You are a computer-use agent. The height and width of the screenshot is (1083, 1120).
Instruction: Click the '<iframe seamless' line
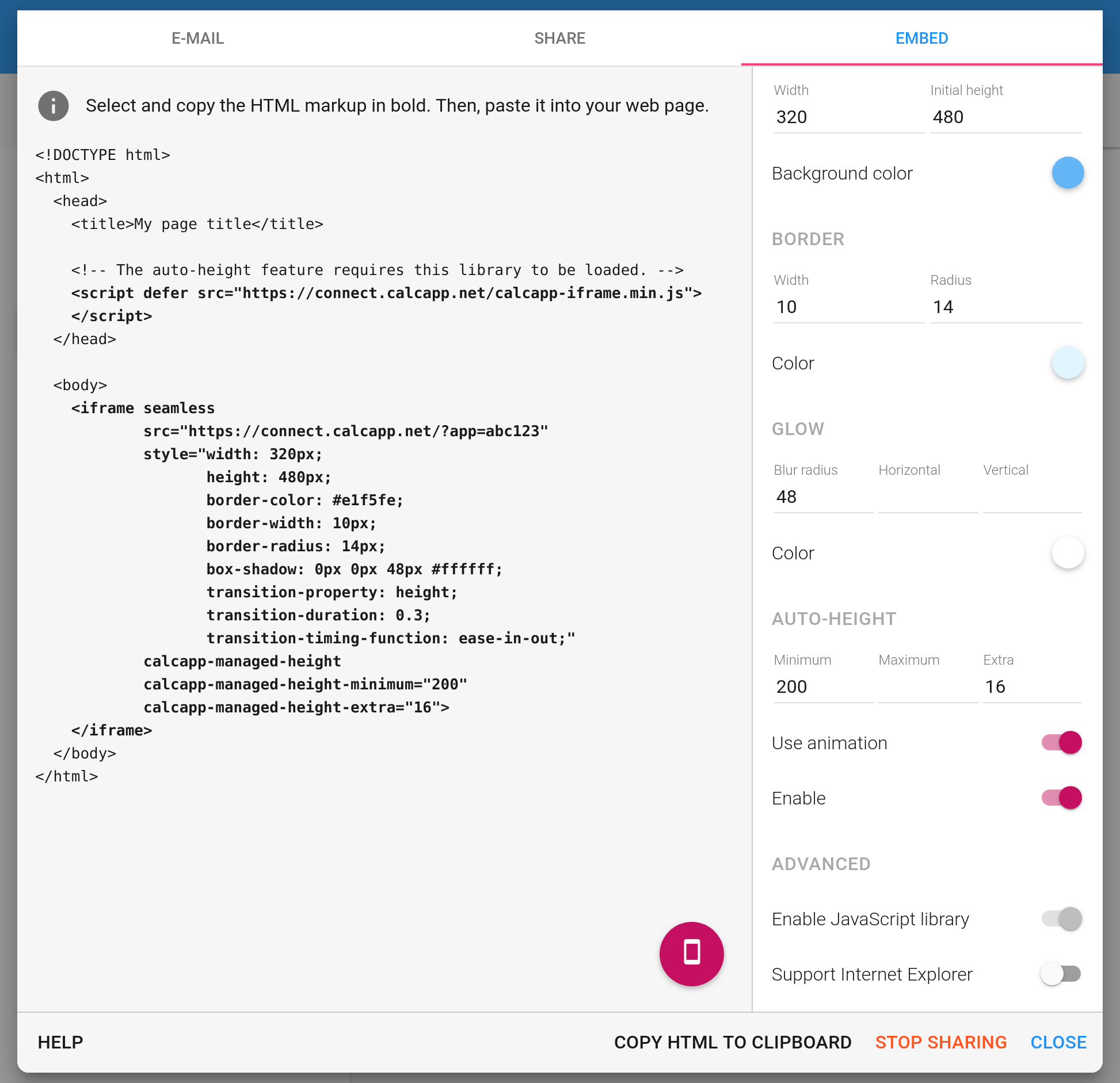point(143,408)
